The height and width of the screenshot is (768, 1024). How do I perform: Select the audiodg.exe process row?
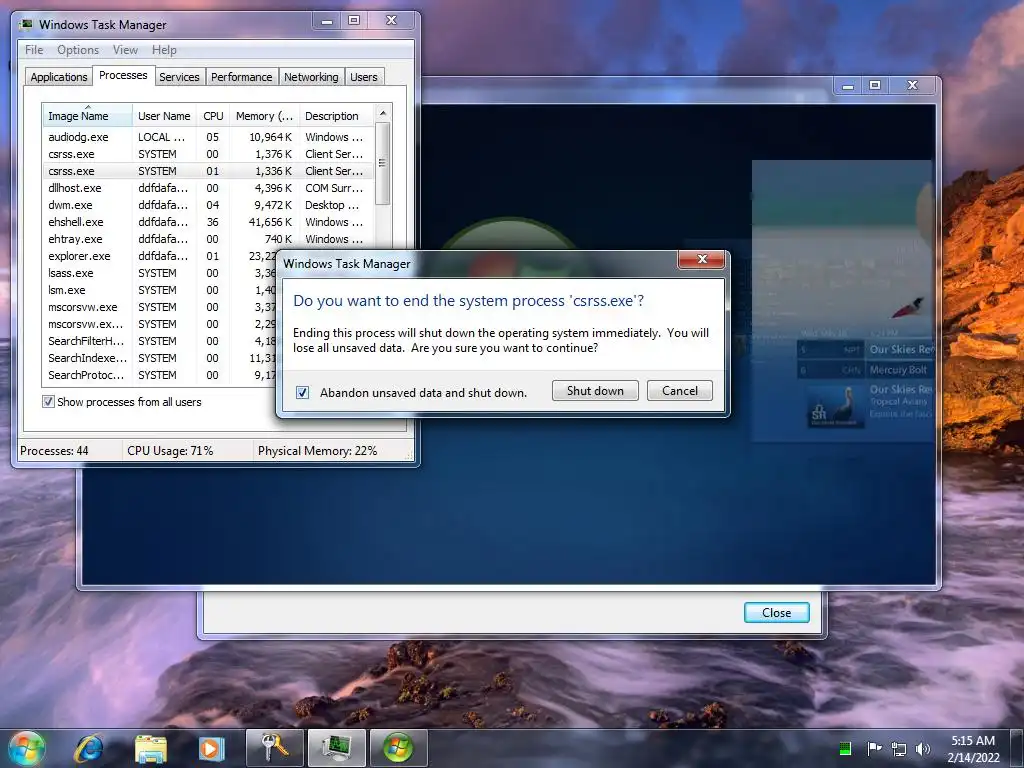(208, 137)
